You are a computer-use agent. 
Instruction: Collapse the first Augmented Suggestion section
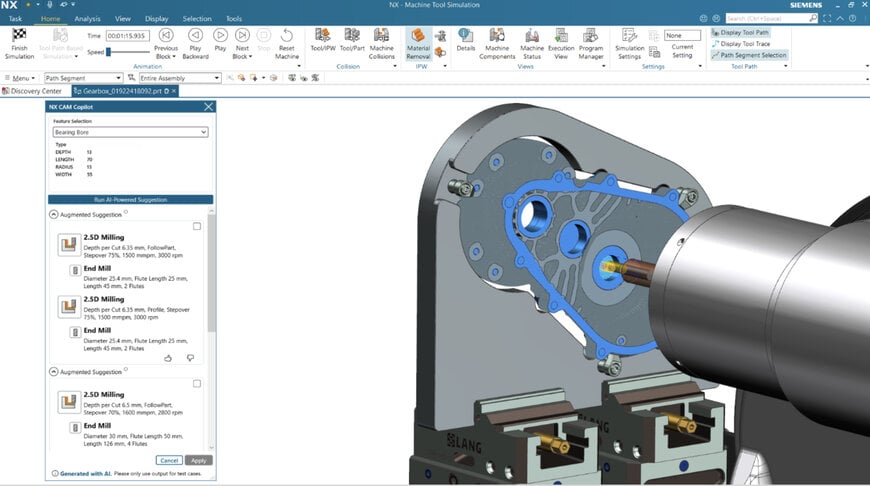[53, 215]
